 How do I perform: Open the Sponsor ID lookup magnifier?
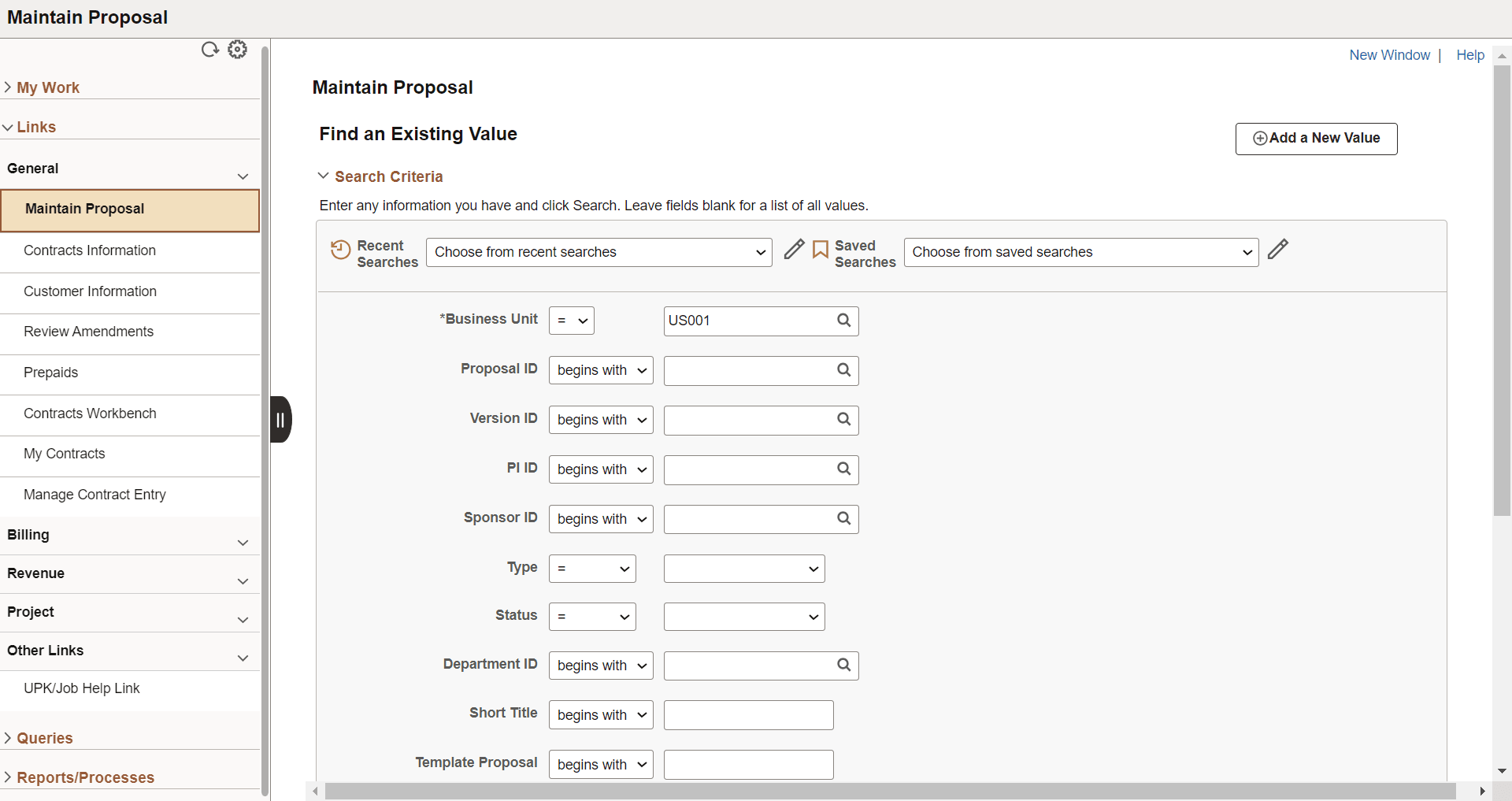tap(843, 519)
